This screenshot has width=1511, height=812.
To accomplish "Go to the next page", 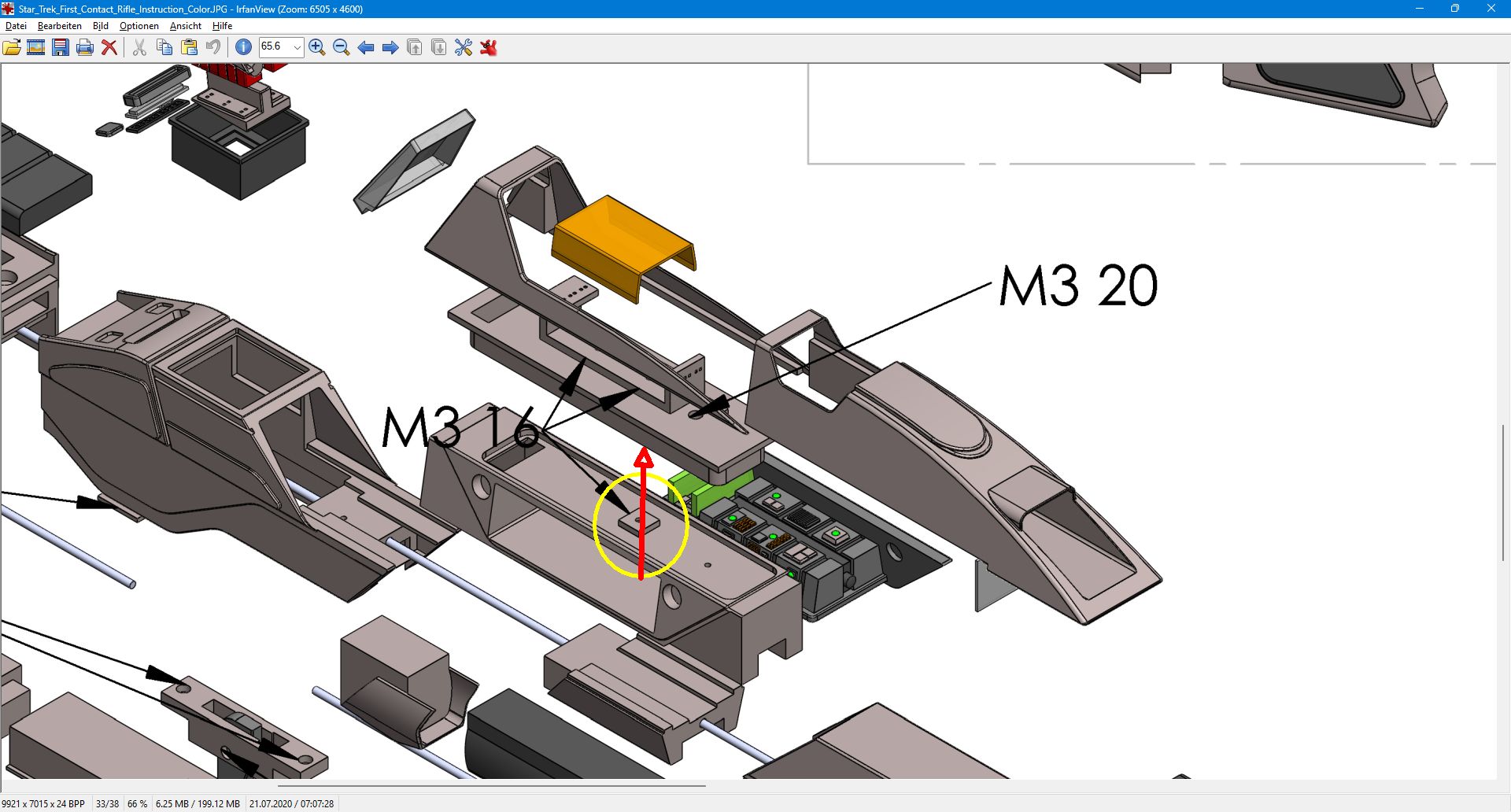I will pos(439,47).
